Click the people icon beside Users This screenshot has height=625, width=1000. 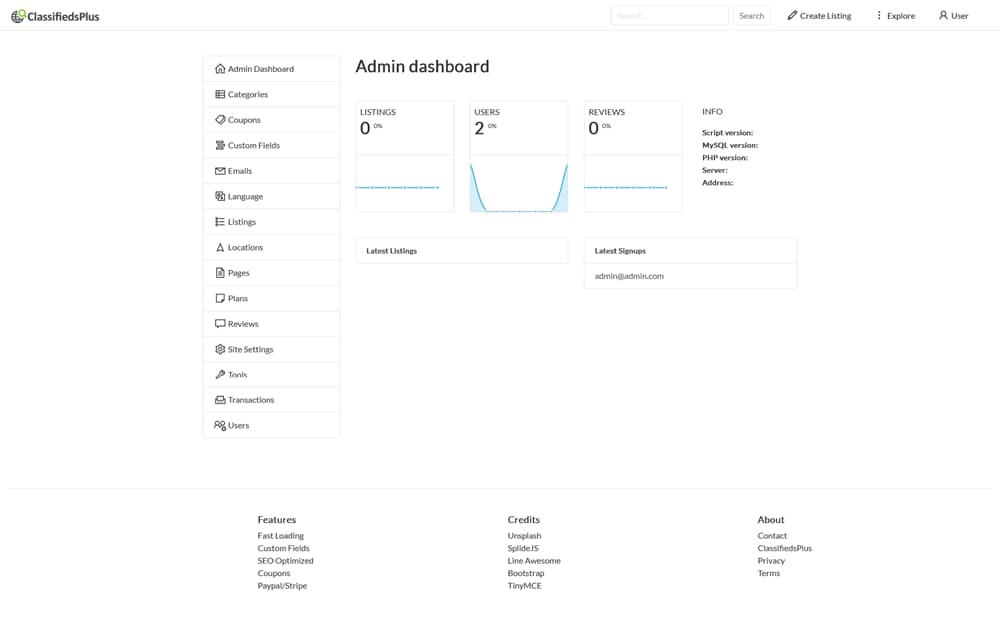[x=220, y=426]
